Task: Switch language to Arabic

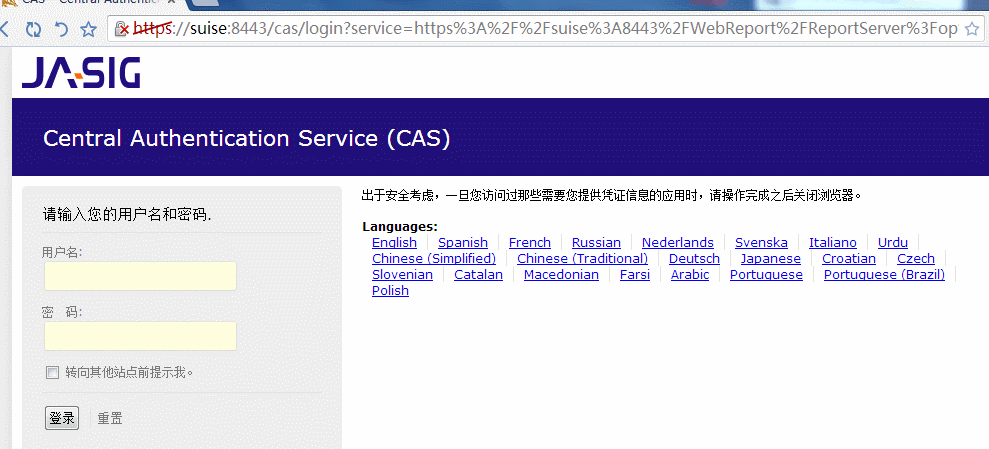Action: pyautogui.click(x=690, y=275)
